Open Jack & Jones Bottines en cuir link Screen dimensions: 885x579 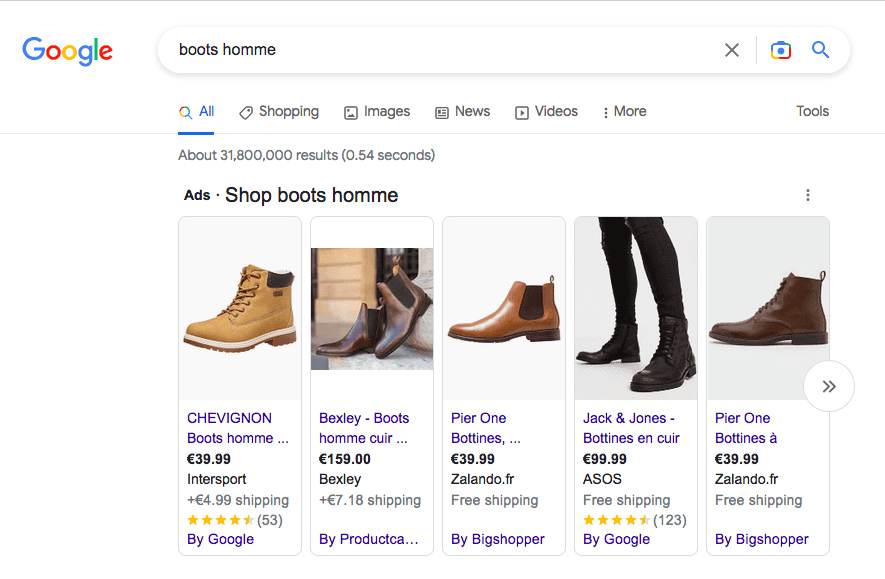631,428
